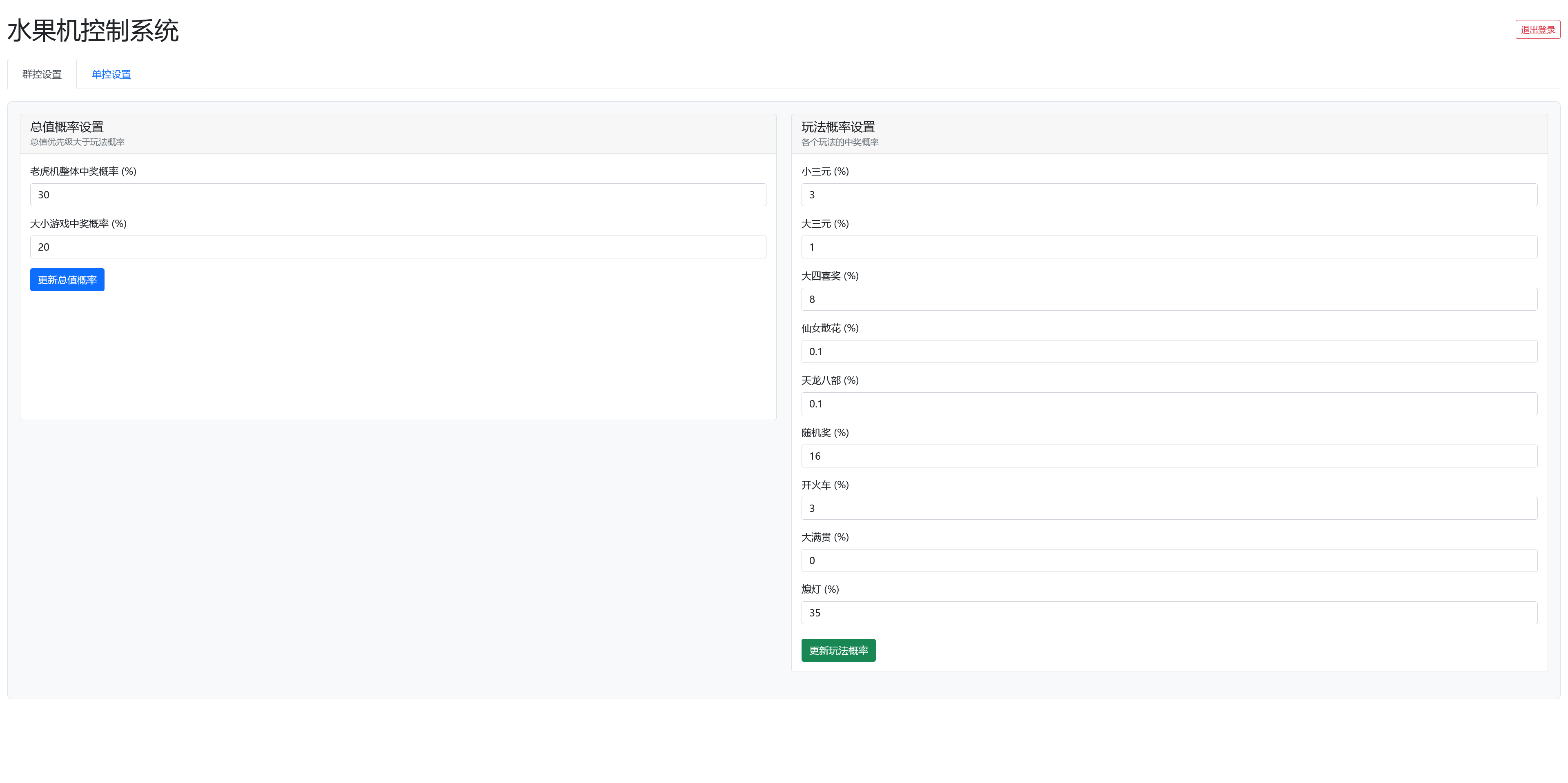Click the 水果机控制系统 page title
This screenshot has width=1568, height=783.
tap(93, 31)
